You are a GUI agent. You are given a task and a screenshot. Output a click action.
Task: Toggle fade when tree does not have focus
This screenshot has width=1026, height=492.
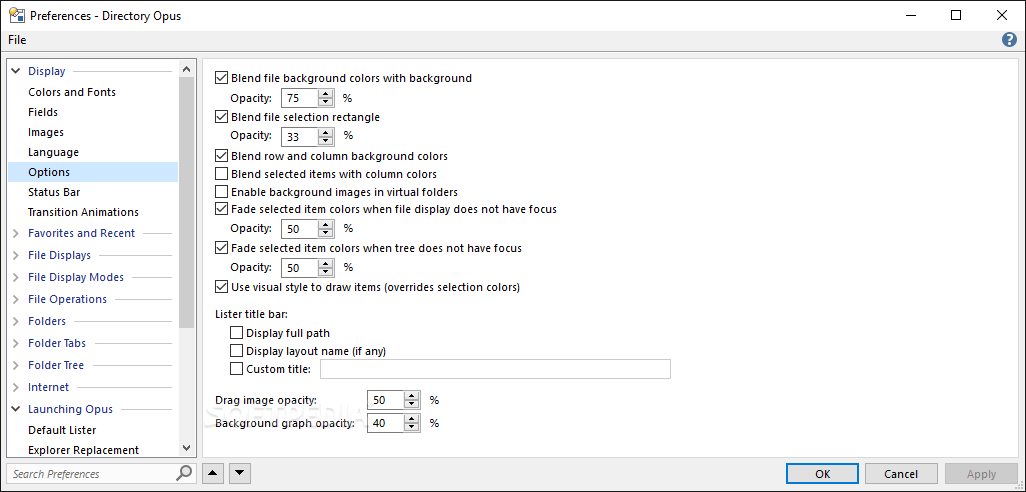pos(222,248)
